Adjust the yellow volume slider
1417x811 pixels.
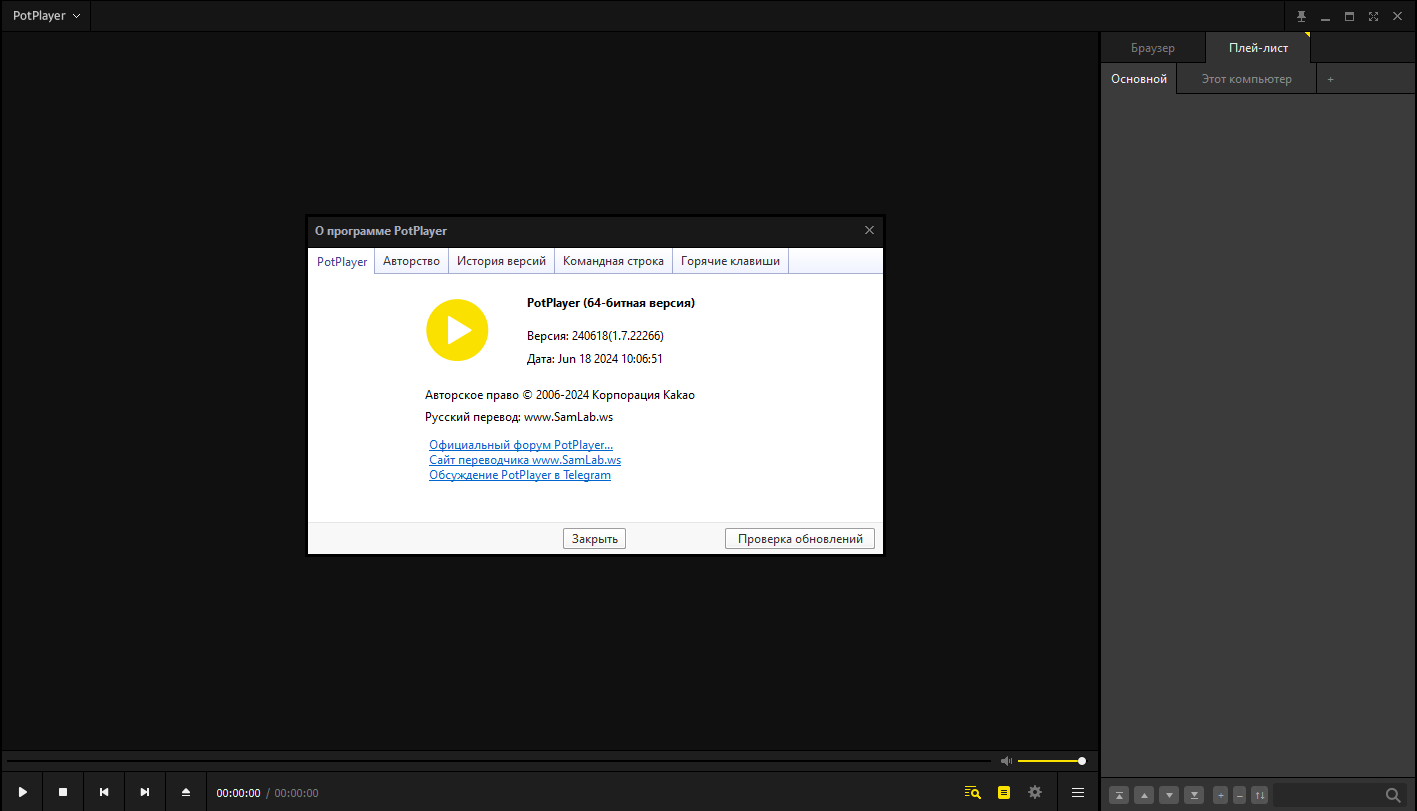(1051, 761)
